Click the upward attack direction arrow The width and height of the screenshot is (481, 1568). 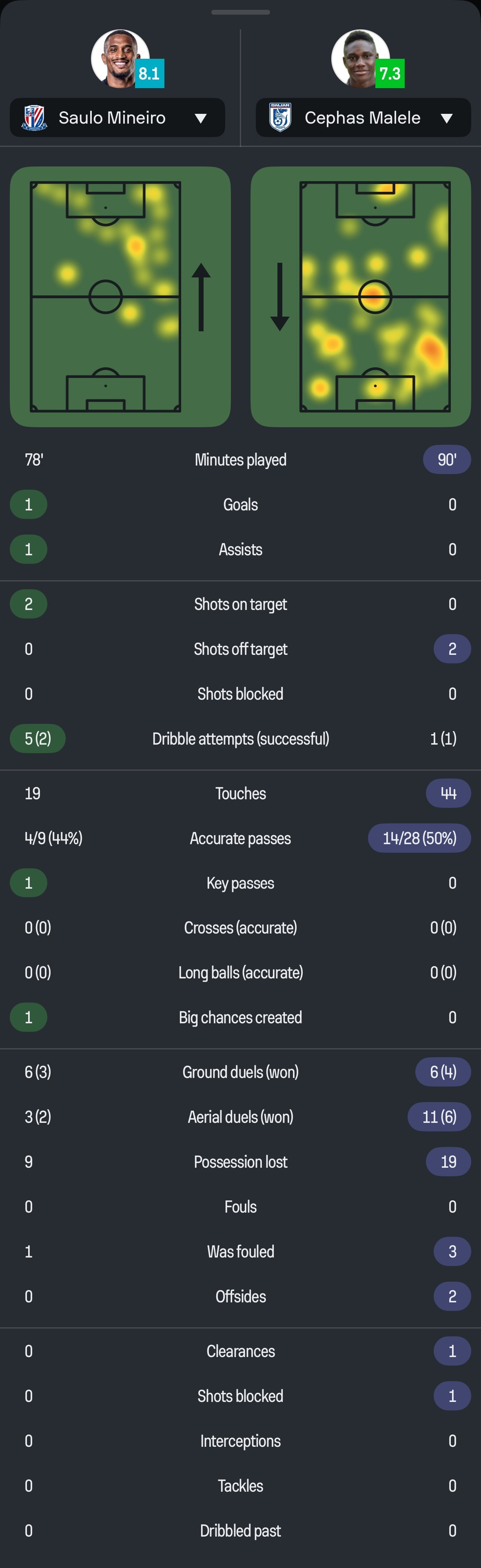click(x=201, y=297)
